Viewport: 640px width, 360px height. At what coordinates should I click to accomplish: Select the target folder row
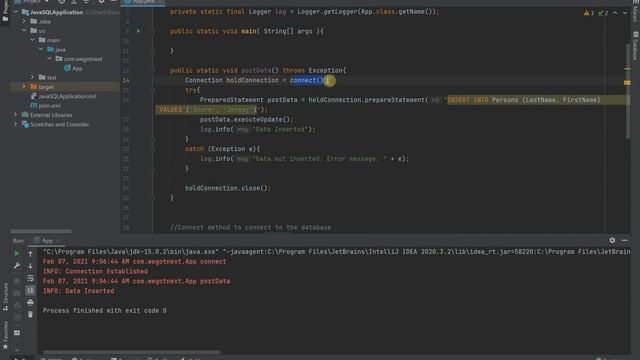tap(65, 87)
